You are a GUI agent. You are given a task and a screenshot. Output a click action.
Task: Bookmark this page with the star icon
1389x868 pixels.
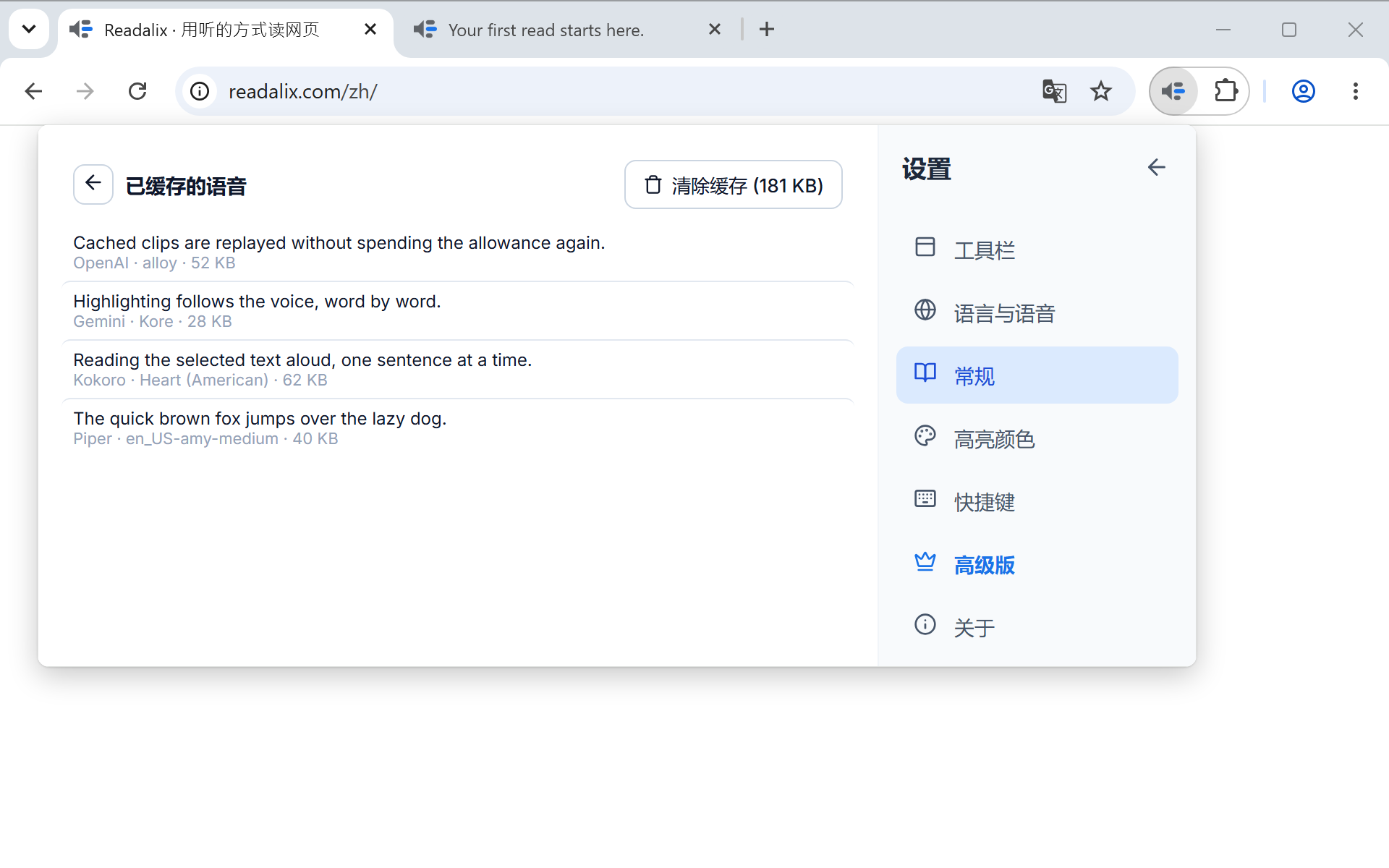(x=1101, y=91)
